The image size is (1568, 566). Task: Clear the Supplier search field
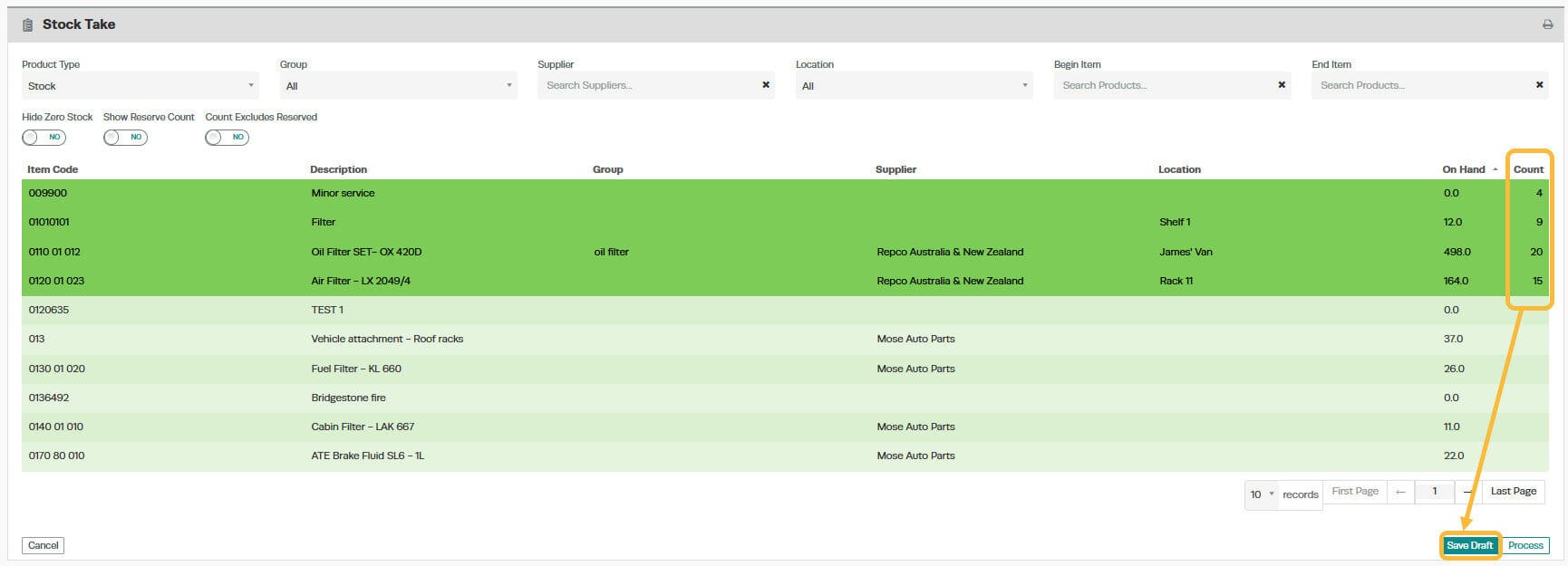[766, 85]
